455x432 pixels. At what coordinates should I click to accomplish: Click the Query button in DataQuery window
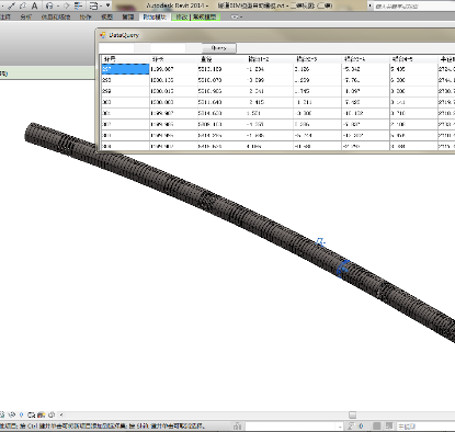(219, 48)
